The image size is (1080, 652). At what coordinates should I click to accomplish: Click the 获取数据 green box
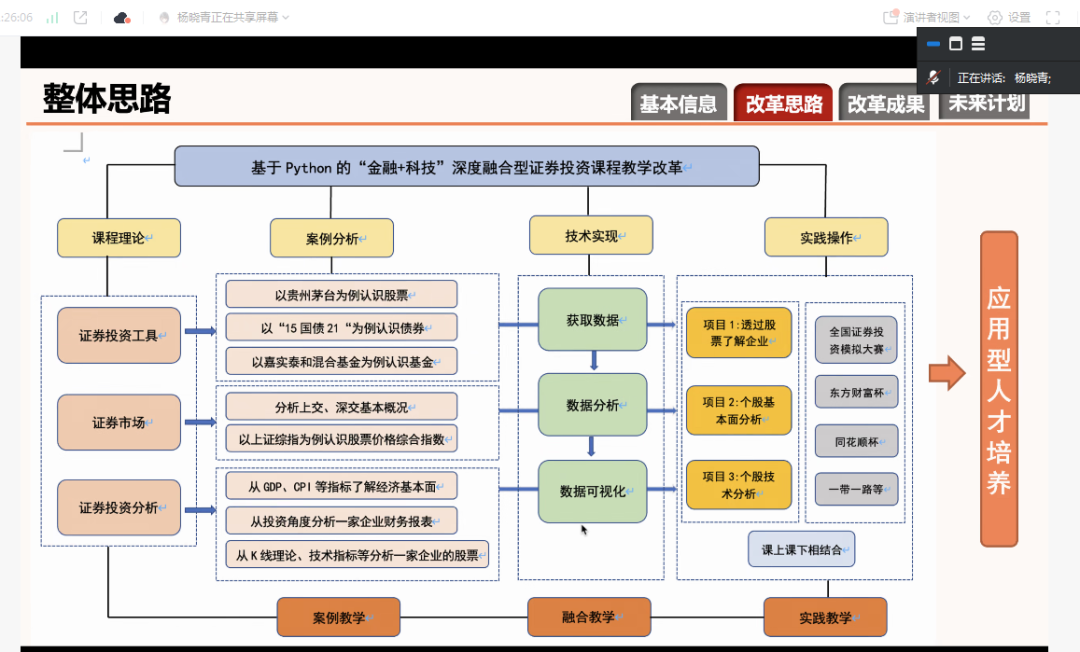coord(592,321)
